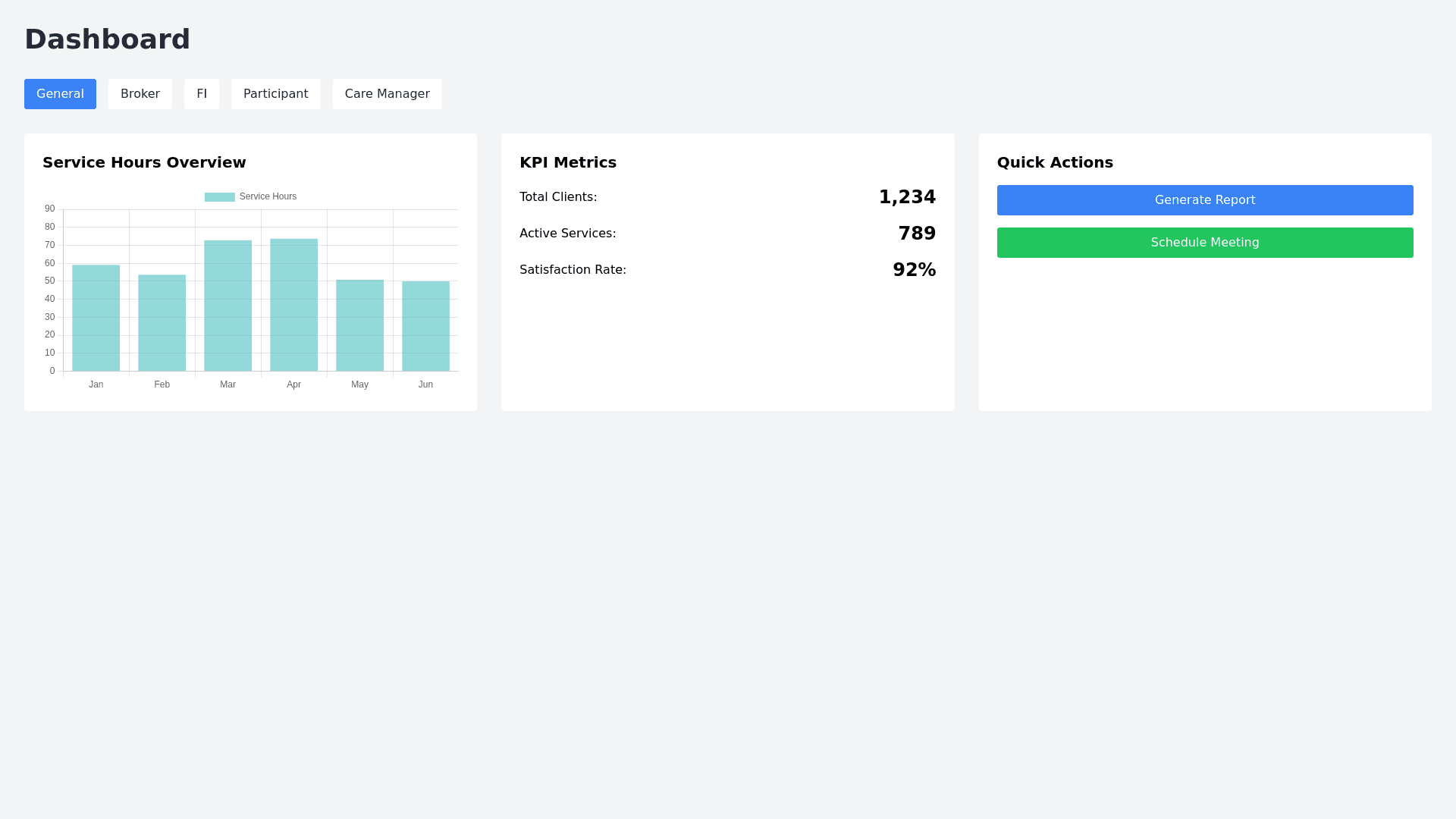Switch to the General tab

click(x=60, y=94)
